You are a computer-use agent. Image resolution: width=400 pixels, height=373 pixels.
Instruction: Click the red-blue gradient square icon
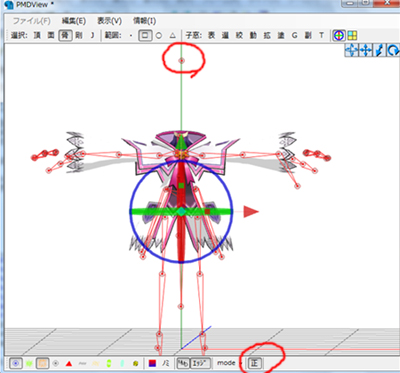click(x=152, y=363)
